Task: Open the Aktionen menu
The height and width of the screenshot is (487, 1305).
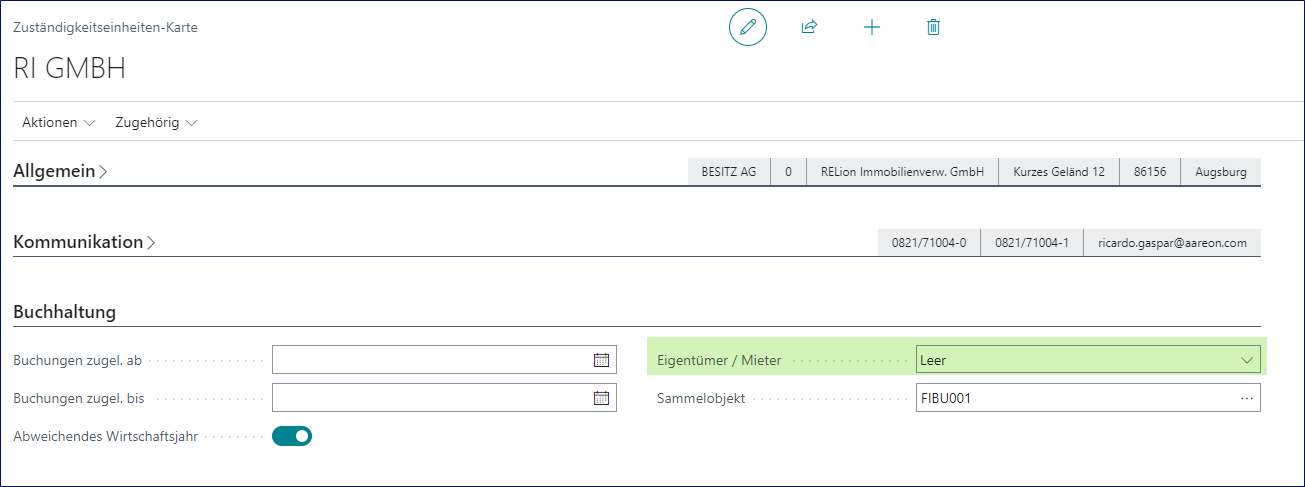Action: (58, 122)
